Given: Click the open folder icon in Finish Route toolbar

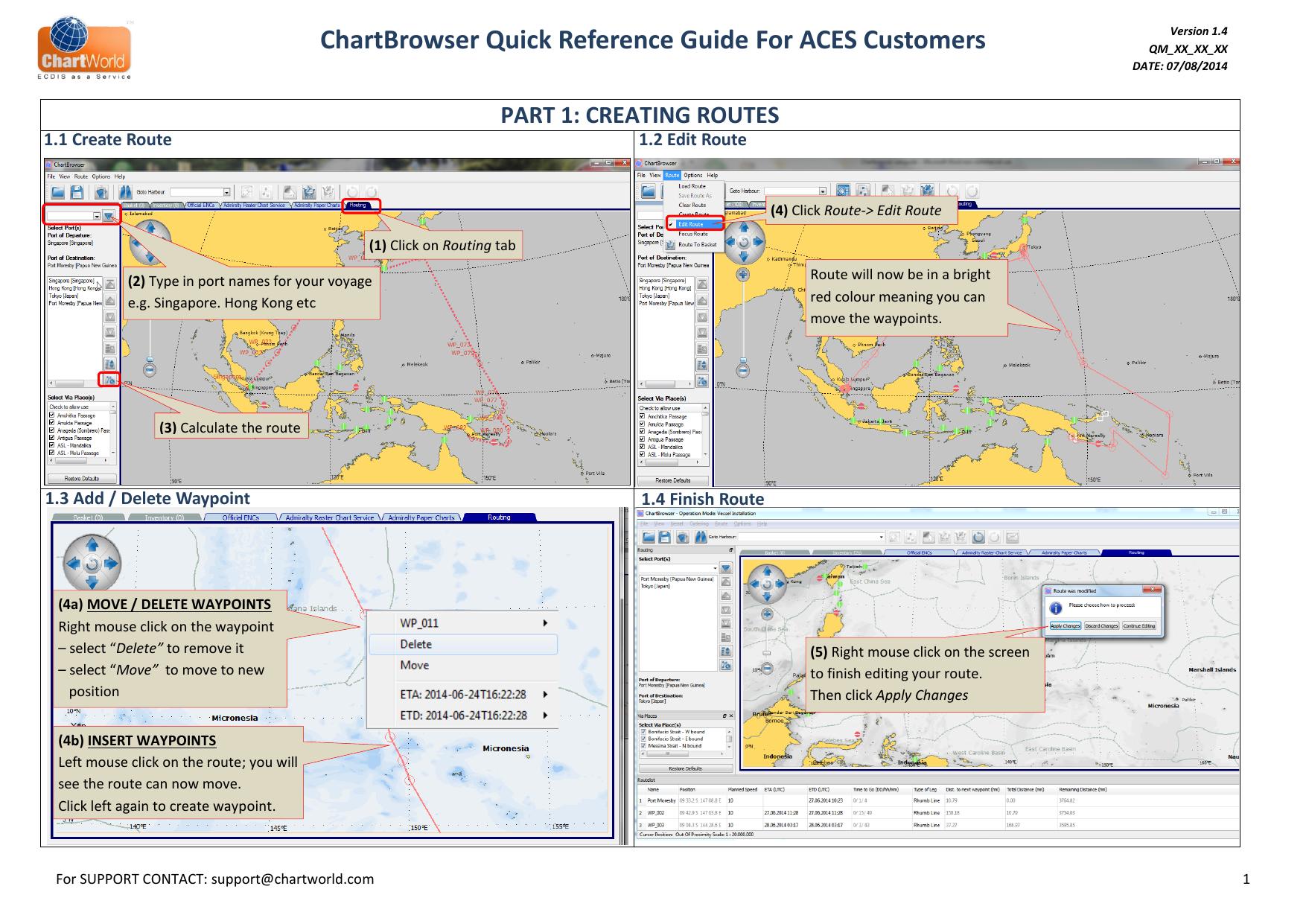Looking at the screenshot, I should (649, 538).
